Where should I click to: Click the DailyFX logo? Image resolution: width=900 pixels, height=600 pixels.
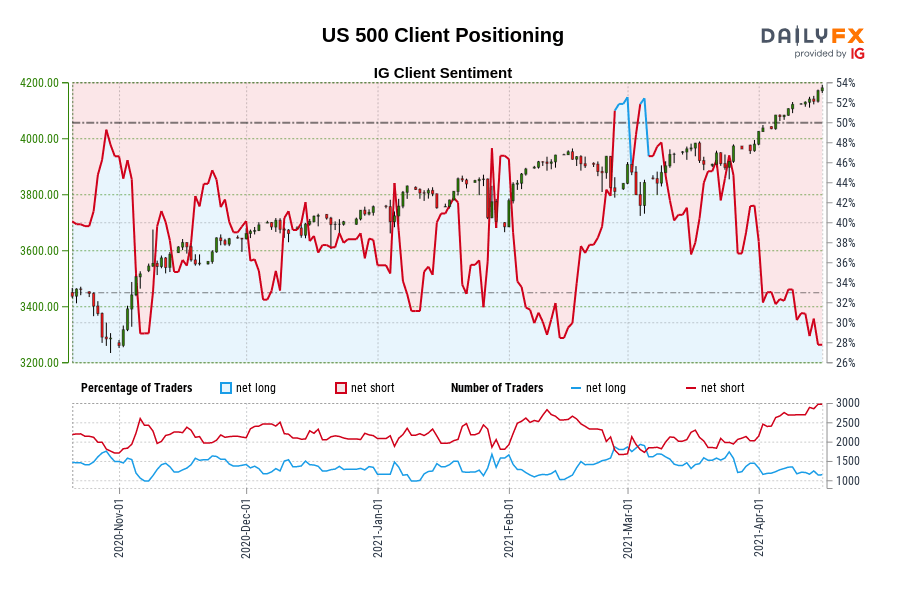pyautogui.click(x=812, y=36)
